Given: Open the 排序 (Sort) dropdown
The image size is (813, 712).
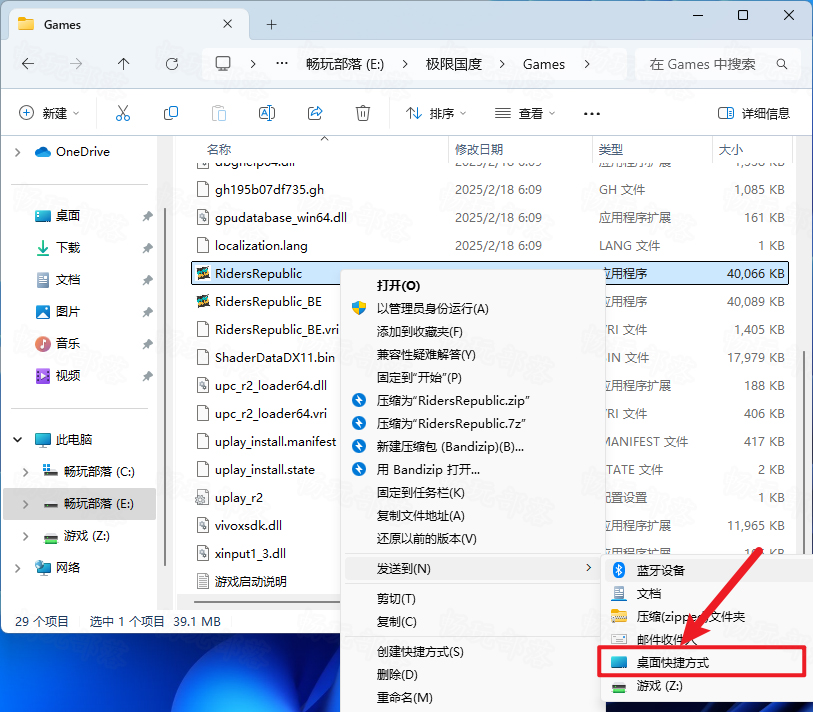Looking at the screenshot, I should click(x=436, y=113).
